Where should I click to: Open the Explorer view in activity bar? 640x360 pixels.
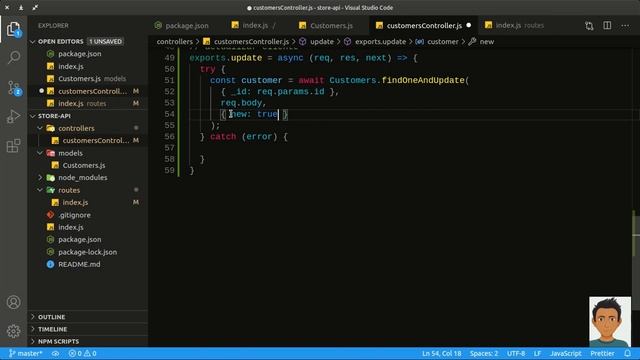(13, 29)
